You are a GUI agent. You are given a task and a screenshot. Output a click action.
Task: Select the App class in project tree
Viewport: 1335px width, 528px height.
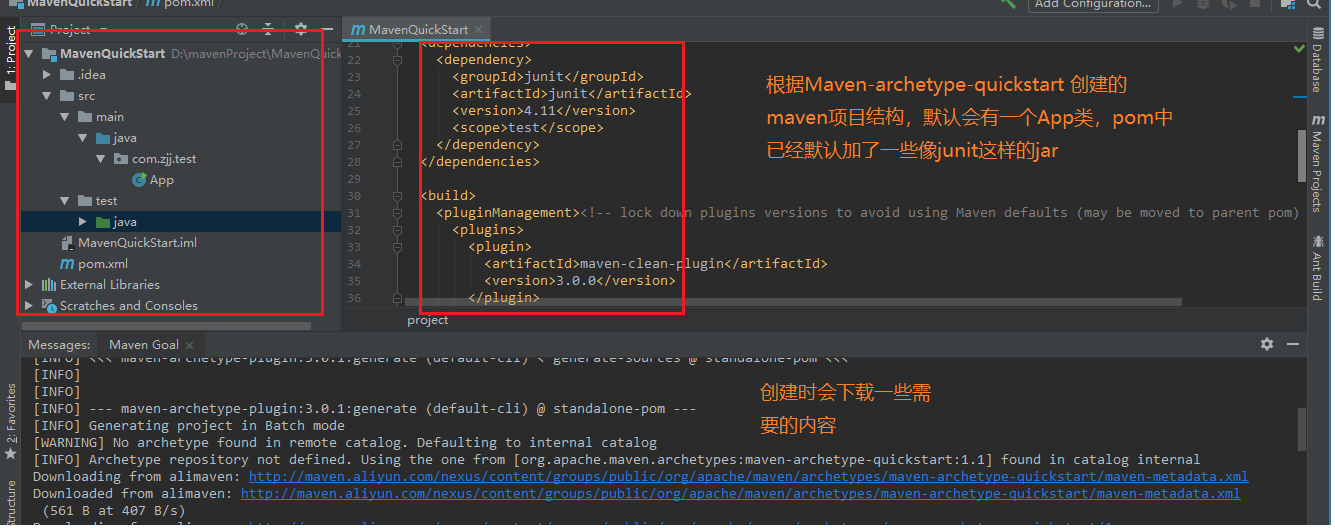(161, 180)
